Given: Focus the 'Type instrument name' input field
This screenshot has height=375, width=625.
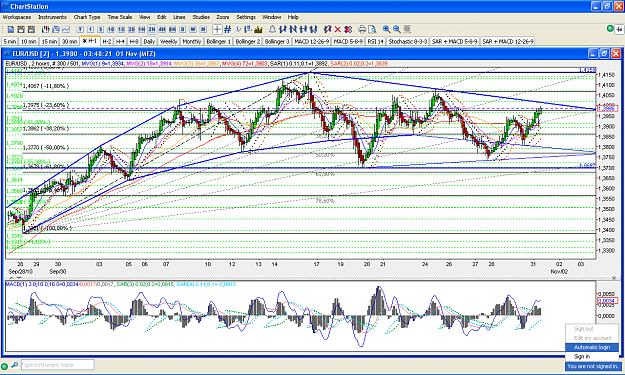Looking at the screenshot, I should pyautogui.click(x=57, y=365).
